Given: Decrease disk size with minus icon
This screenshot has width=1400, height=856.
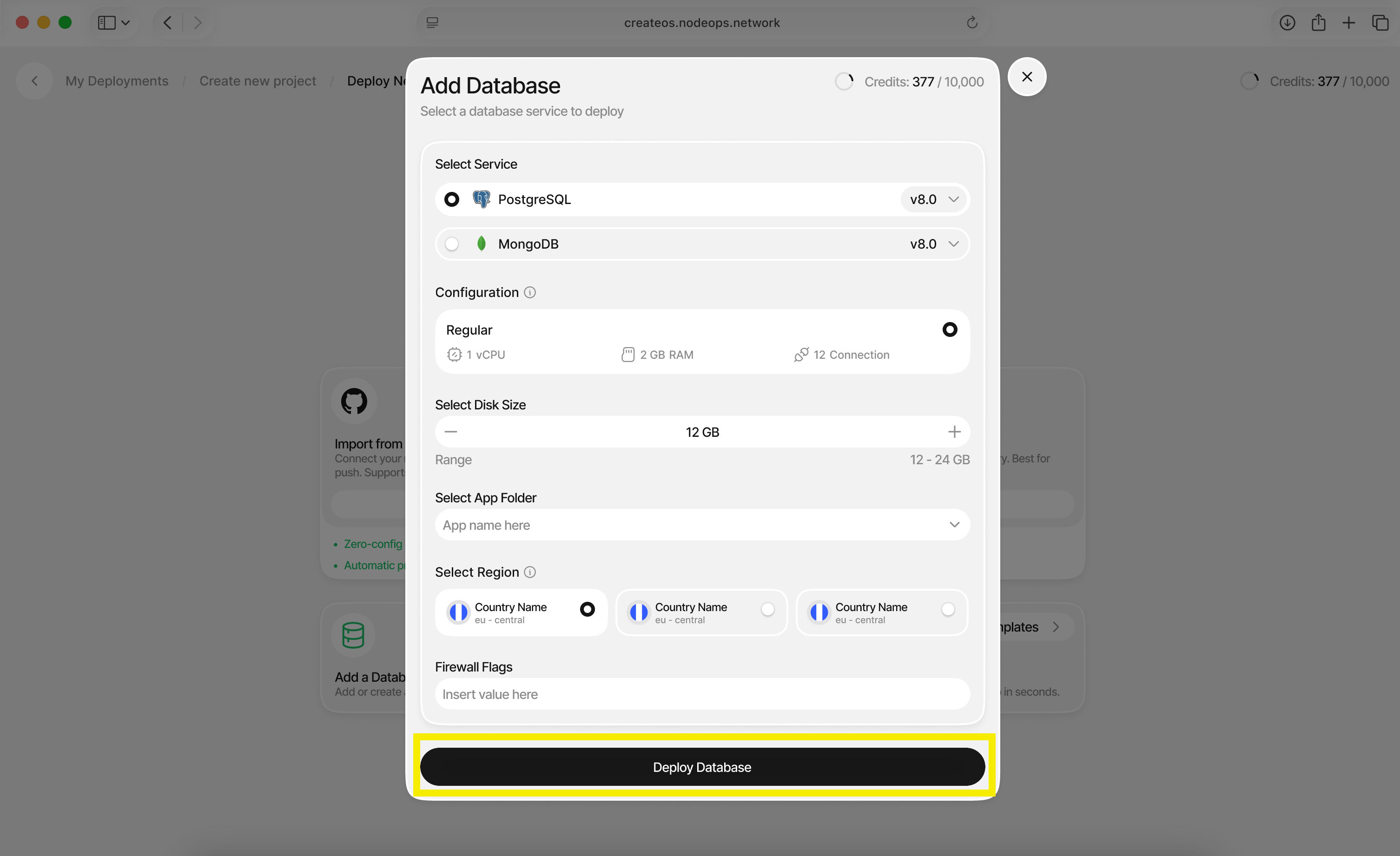Looking at the screenshot, I should [x=450, y=432].
